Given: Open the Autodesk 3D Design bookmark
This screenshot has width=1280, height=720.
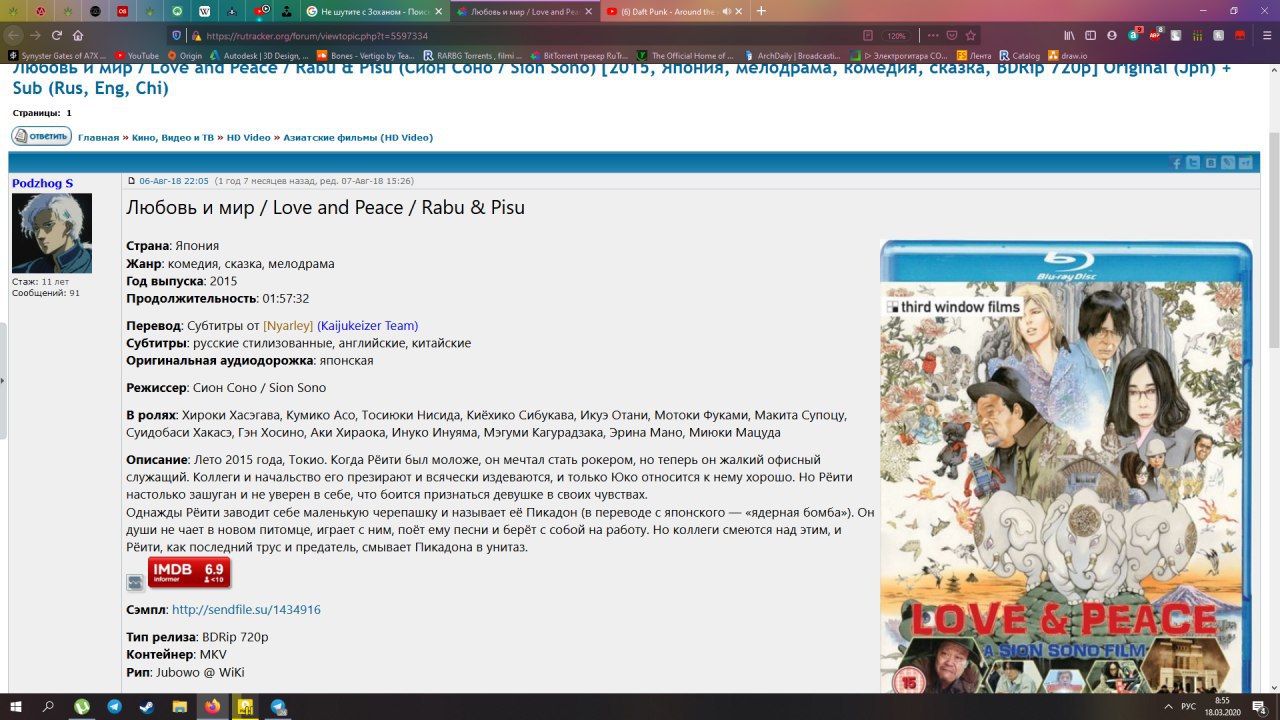Looking at the screenshot, I should pyautogui.click(x=259, y=56).
